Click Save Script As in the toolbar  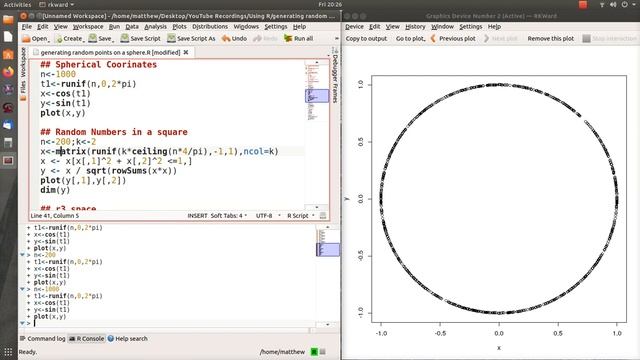pyautogui.click(x=191, y=38)
